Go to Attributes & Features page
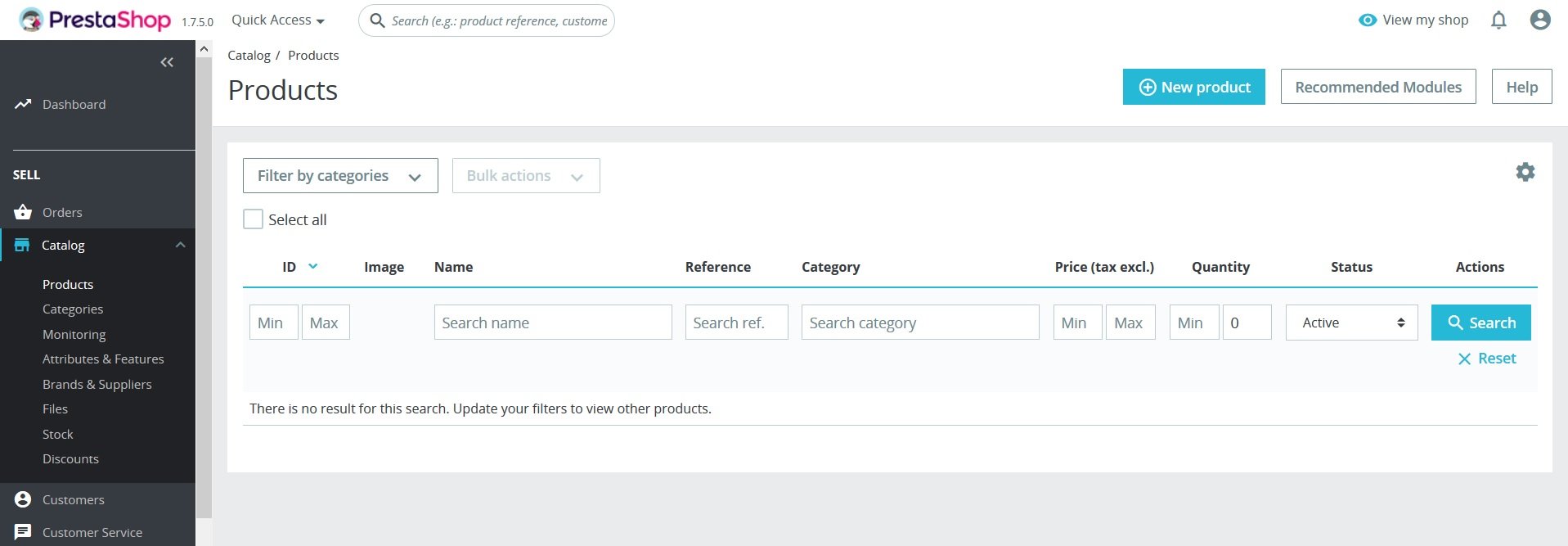The height and width of the screenshot is (546, 1568). (103, 359)
